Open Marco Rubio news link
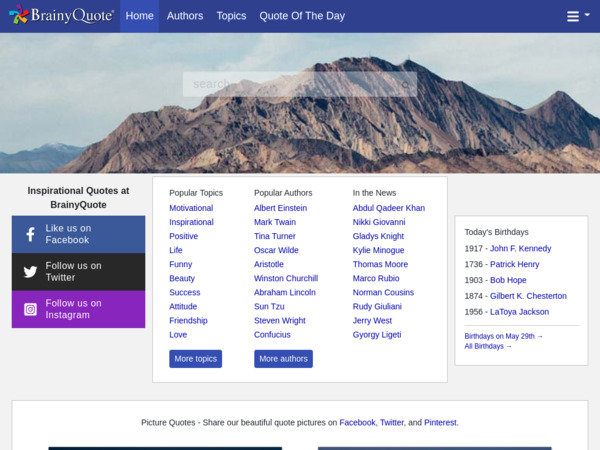This screenshot has height=450, width=600. (x=376, y=279)
